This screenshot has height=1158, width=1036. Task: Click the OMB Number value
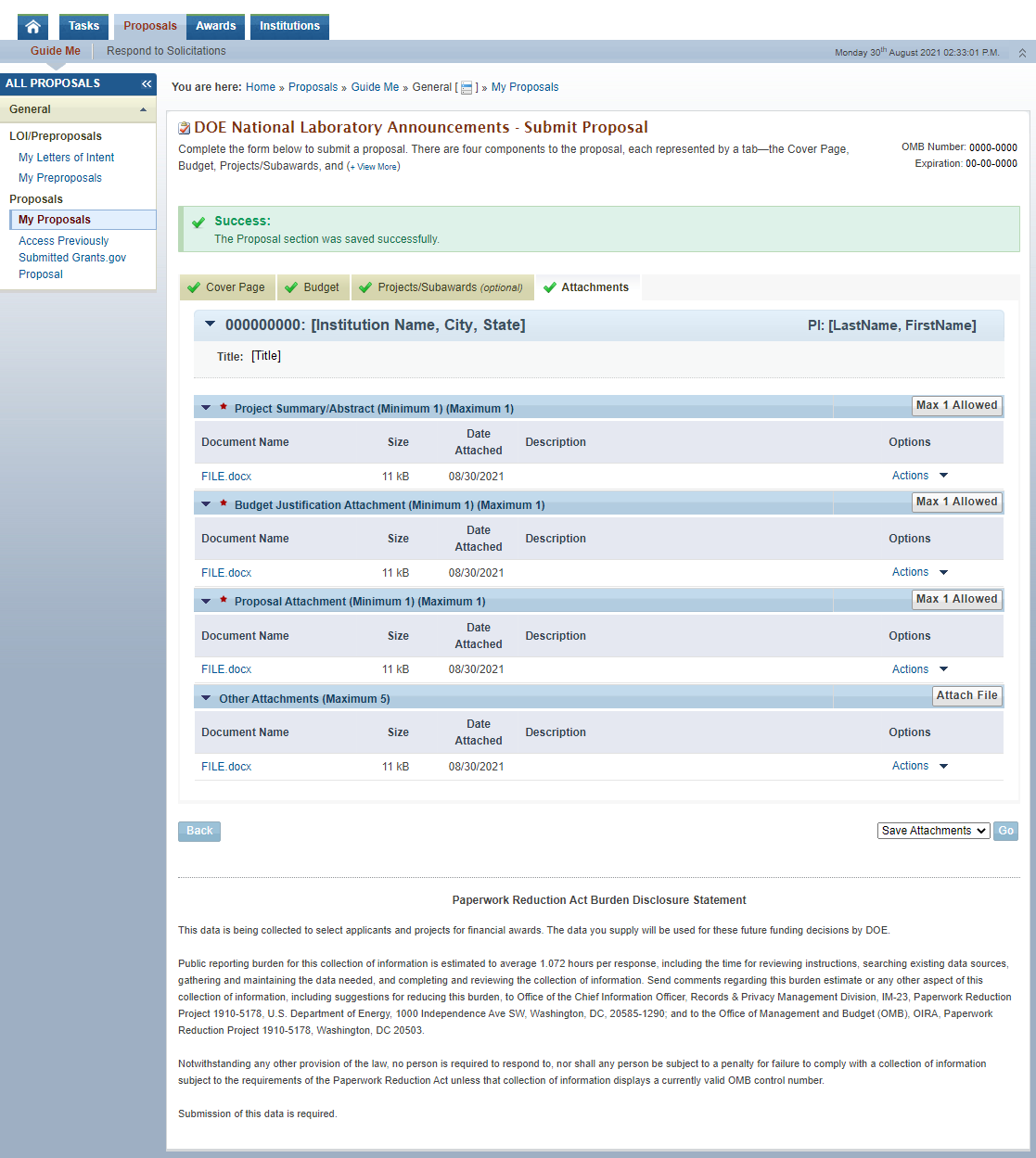coord(993,147)
